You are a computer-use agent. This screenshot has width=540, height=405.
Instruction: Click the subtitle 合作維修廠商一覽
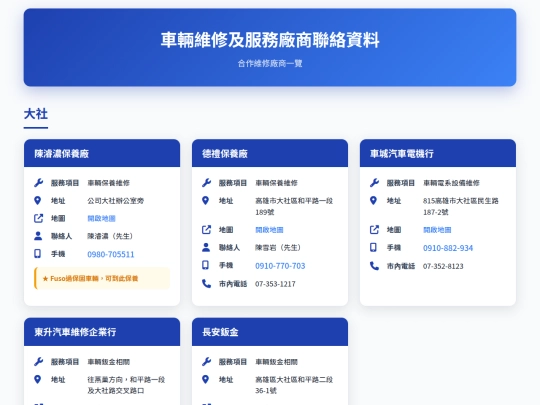pos(270,63)
